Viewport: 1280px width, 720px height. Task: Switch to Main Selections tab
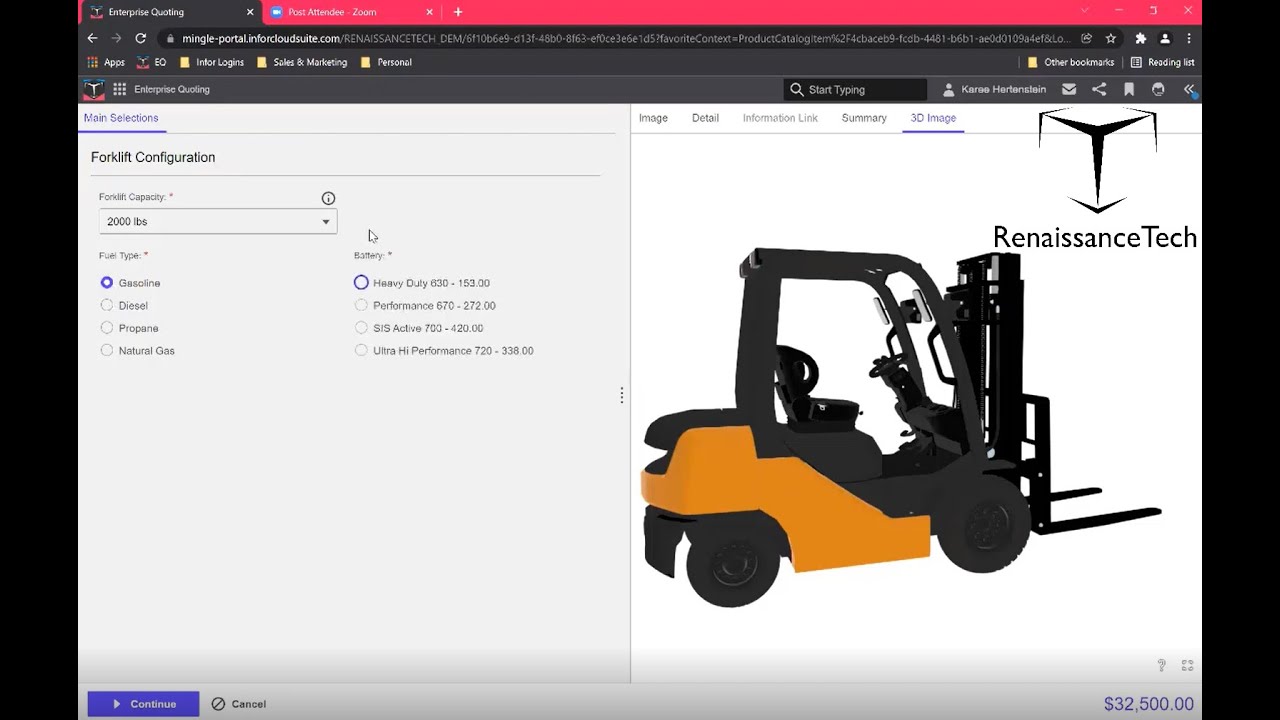[121, 118]
